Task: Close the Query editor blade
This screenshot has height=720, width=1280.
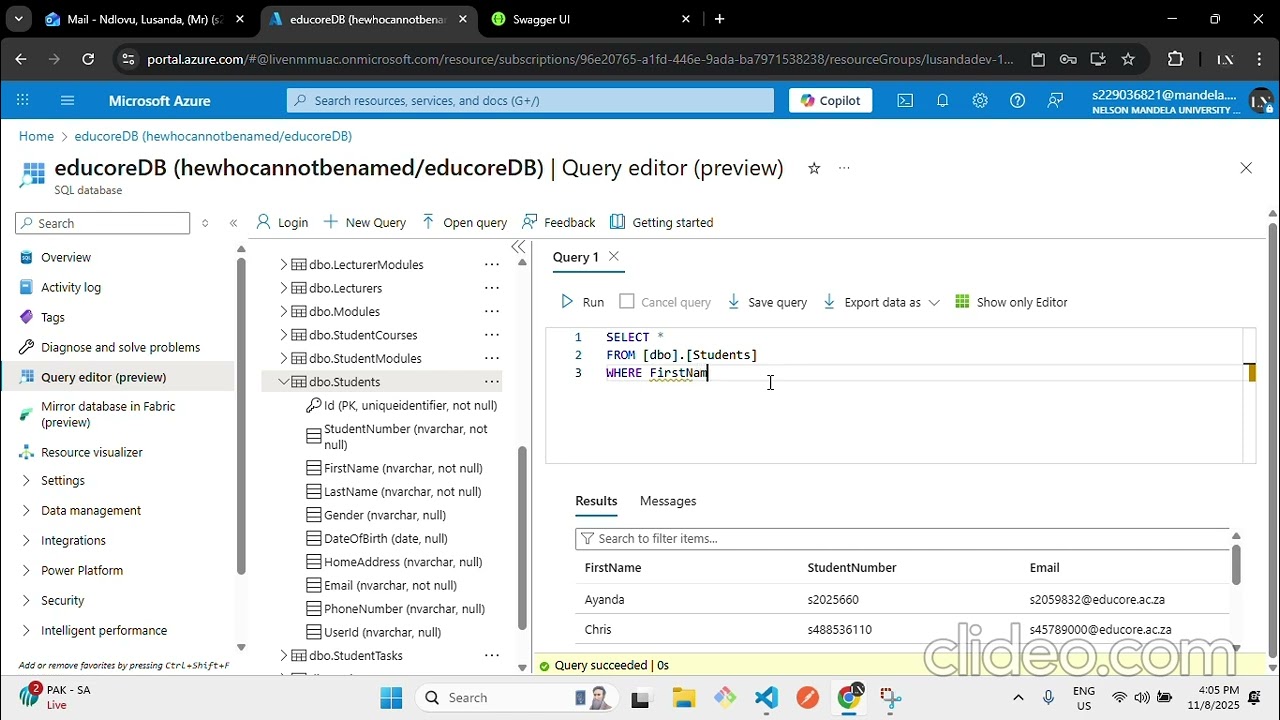Action: [x=1246, y=168]
